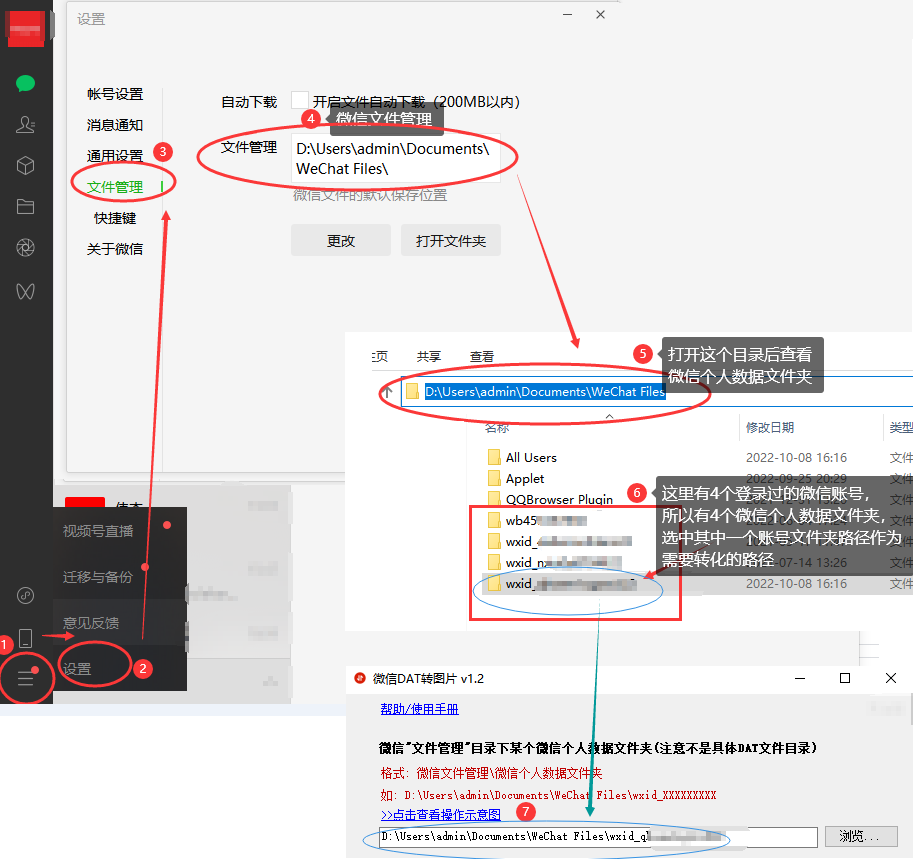Open the 帮助/使用手册 link
The height and width of the screenshot is (859, 913).
click(x=419, y=709)
